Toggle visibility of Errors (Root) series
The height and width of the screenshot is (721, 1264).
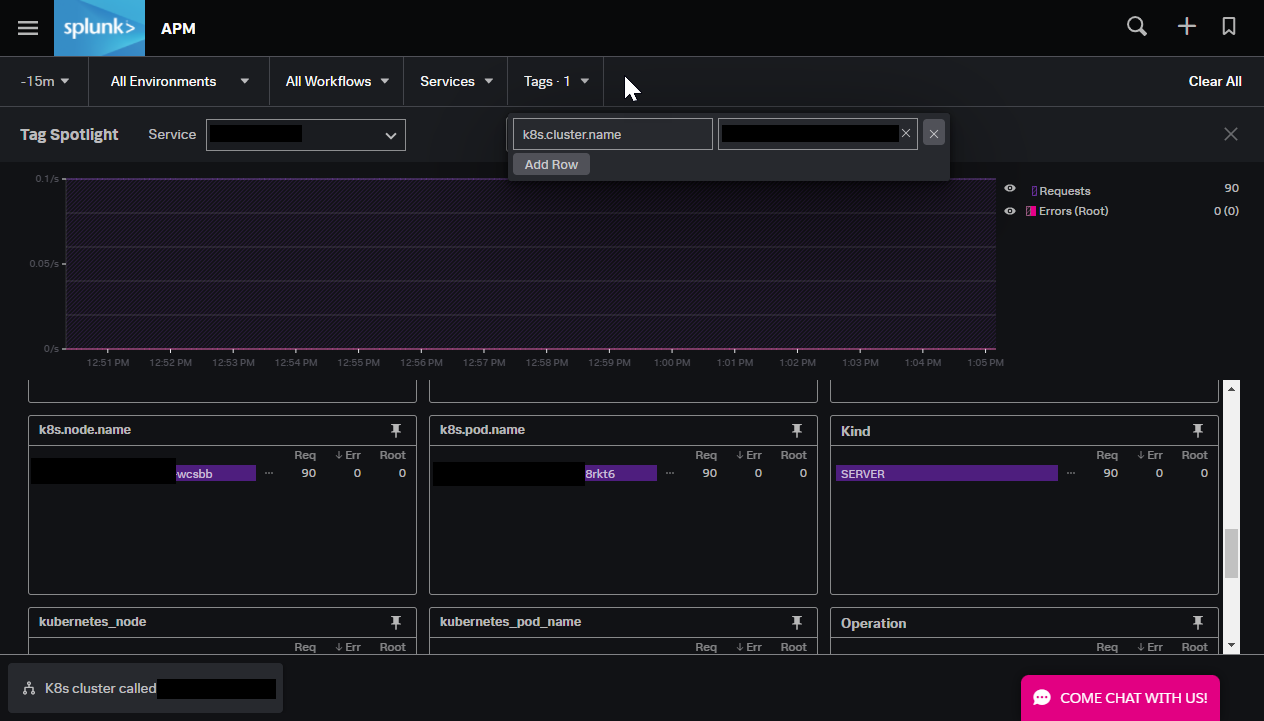[1009, 210]
